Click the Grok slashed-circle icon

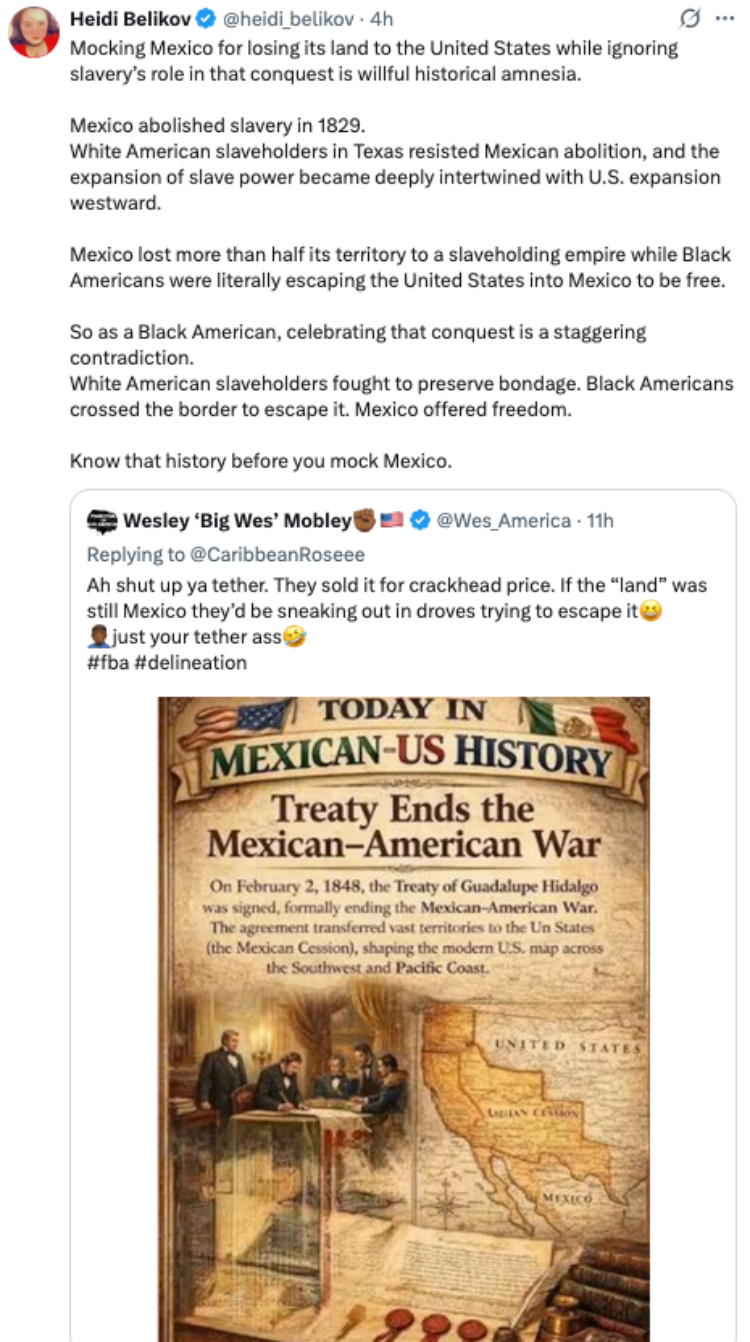[x=690, y=19]
